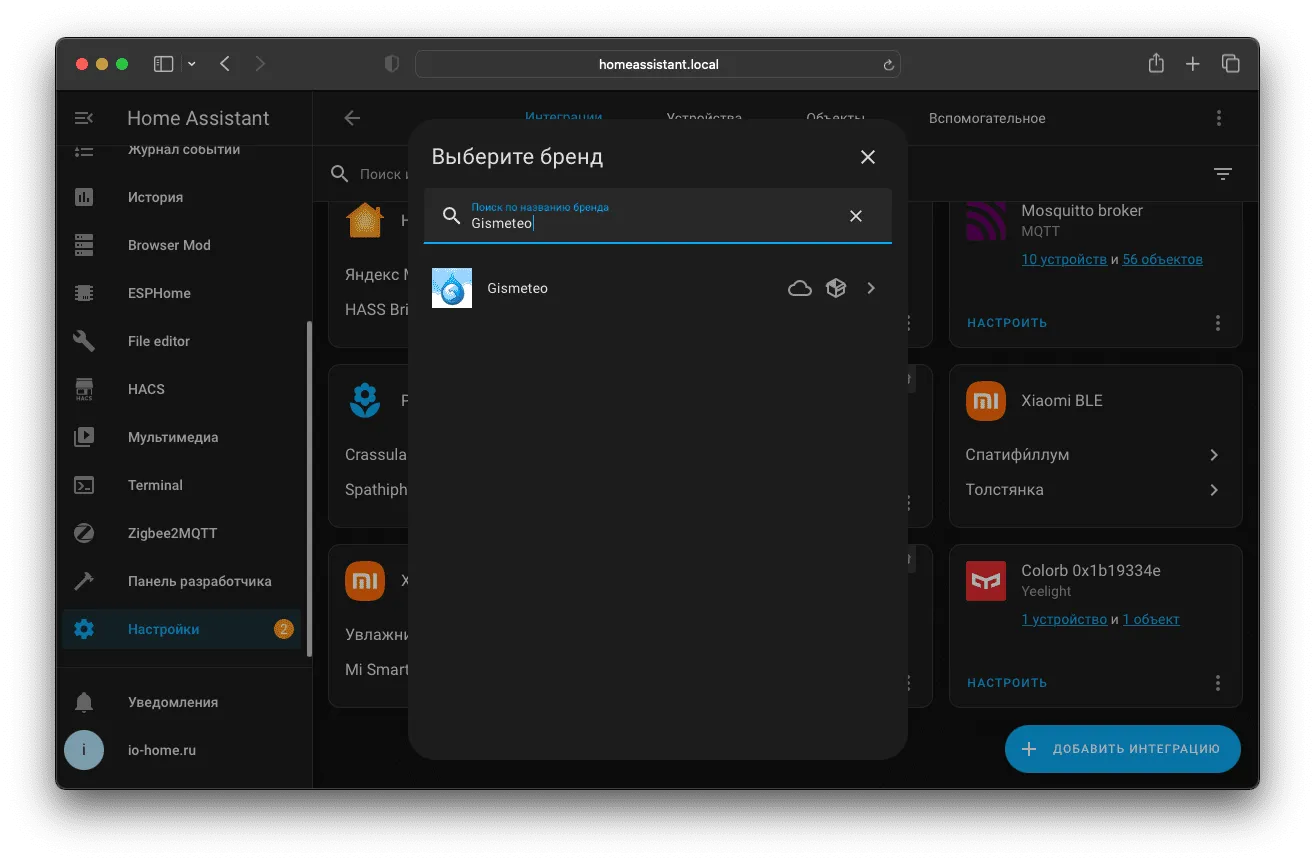Clear the brand search field
The image size is (1315, 863).
(856, 216)
